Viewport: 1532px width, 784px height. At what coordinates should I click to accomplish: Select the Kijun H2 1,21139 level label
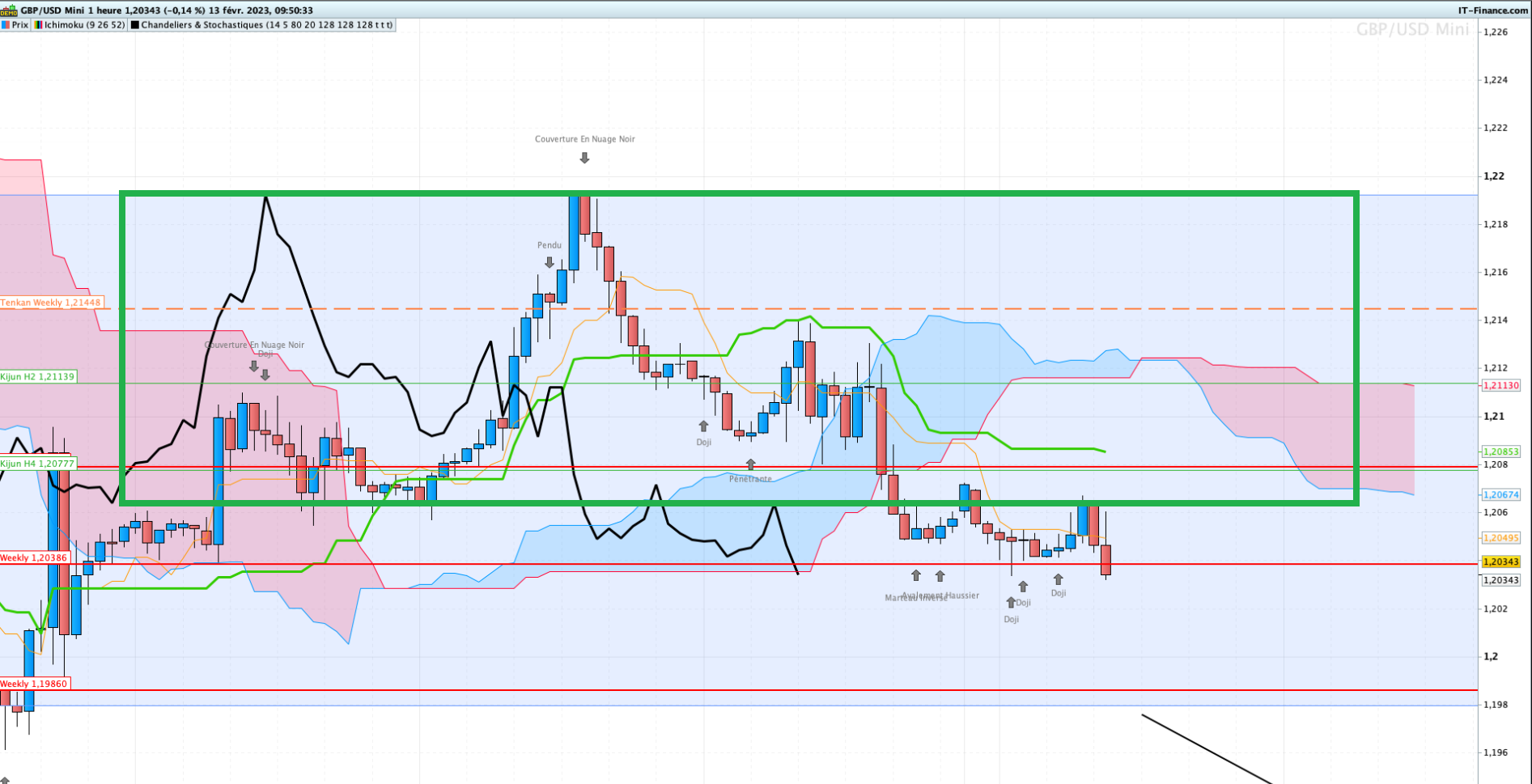[x=38, y=376]
